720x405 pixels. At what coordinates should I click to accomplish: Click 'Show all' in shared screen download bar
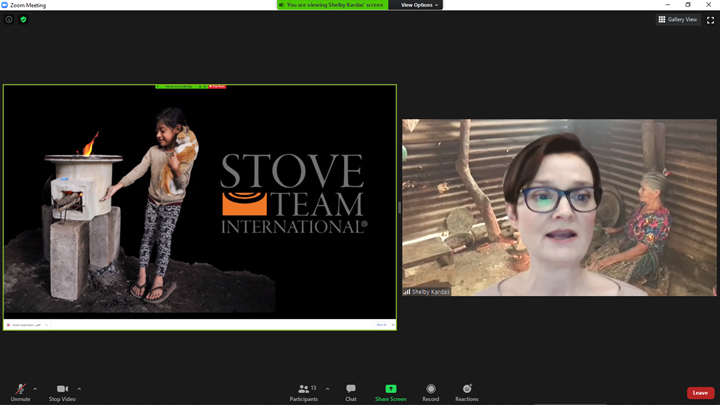pyautogui.click(x=381, y=325)
